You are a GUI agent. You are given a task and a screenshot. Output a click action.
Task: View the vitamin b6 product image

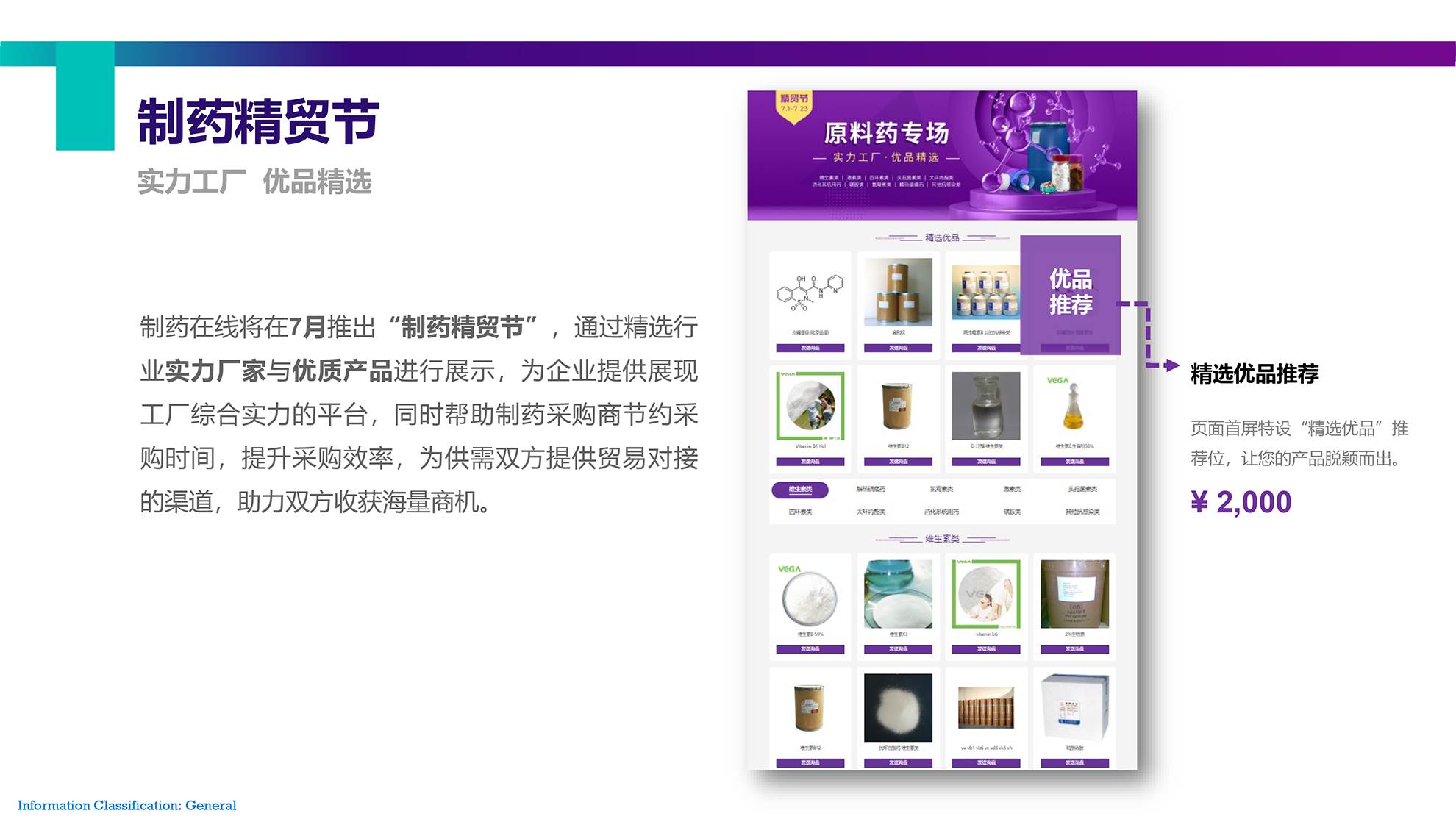click(x=986, y=594)
